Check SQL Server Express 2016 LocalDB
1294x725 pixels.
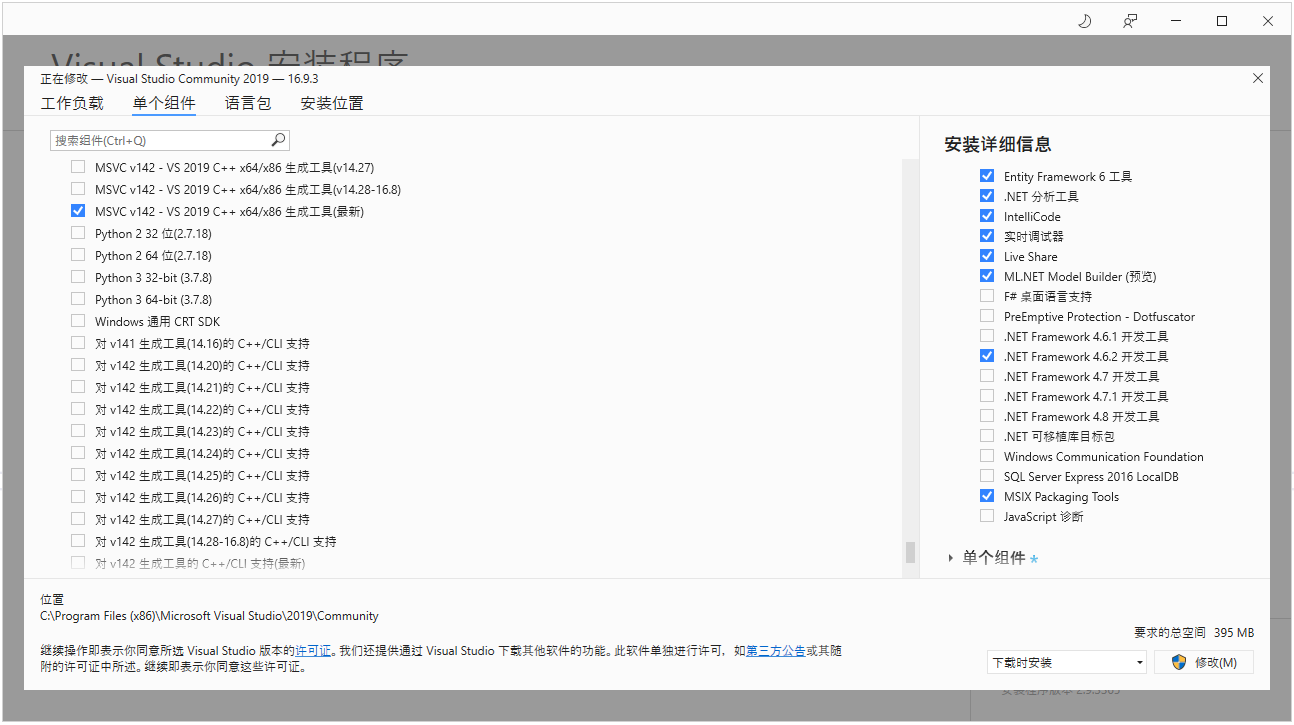click(987, 476)
